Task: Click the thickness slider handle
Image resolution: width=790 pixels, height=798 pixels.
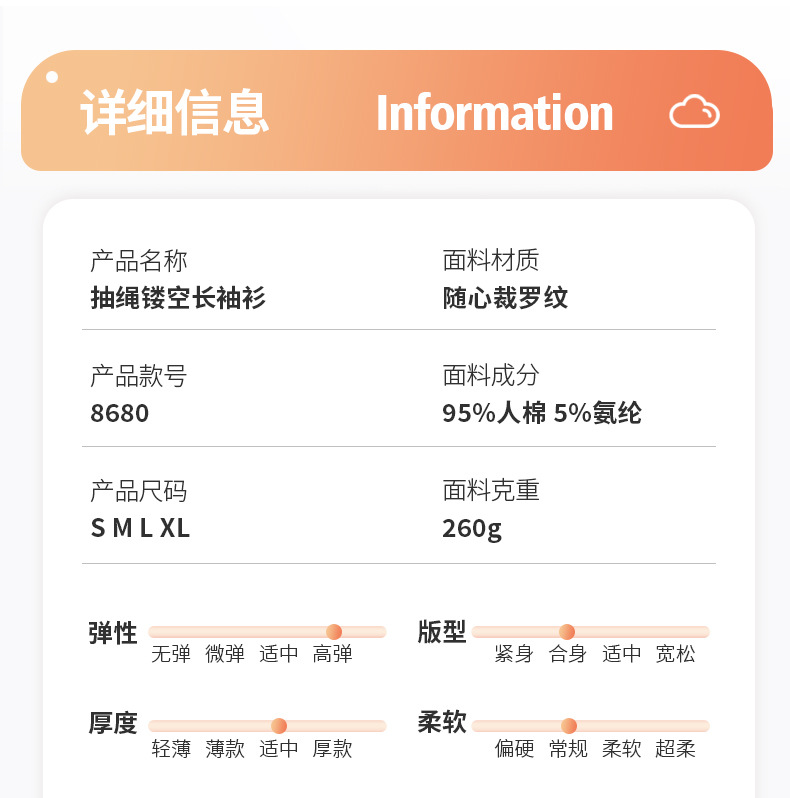Action: point(279,726)
